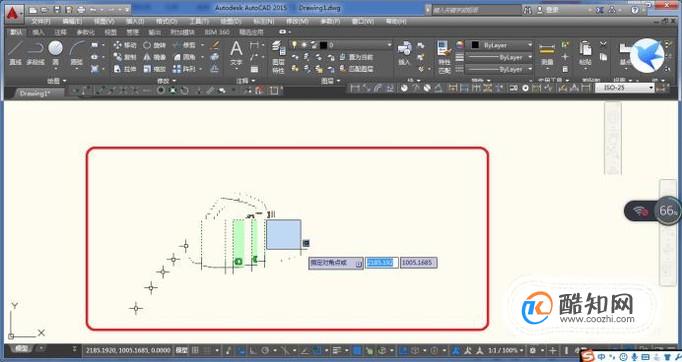The width and height of the screenshot is (682, 362).
Task: Click the Rotate (旋转) tool
Action: [154, 45]
